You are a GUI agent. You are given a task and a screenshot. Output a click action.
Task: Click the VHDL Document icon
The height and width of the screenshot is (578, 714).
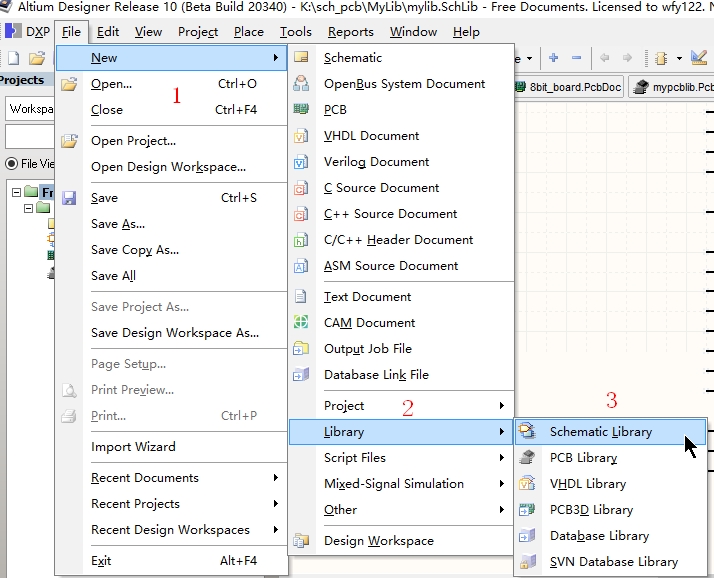click(301, 136)
